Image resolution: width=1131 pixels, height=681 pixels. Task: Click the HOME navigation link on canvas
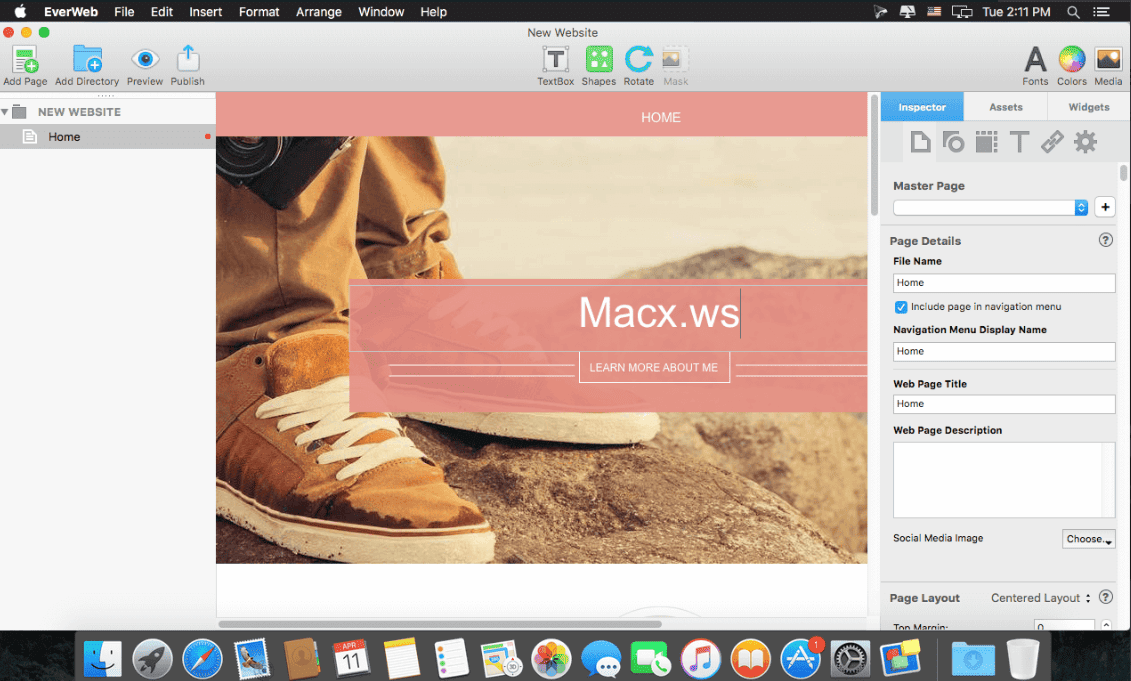(661, 118)
